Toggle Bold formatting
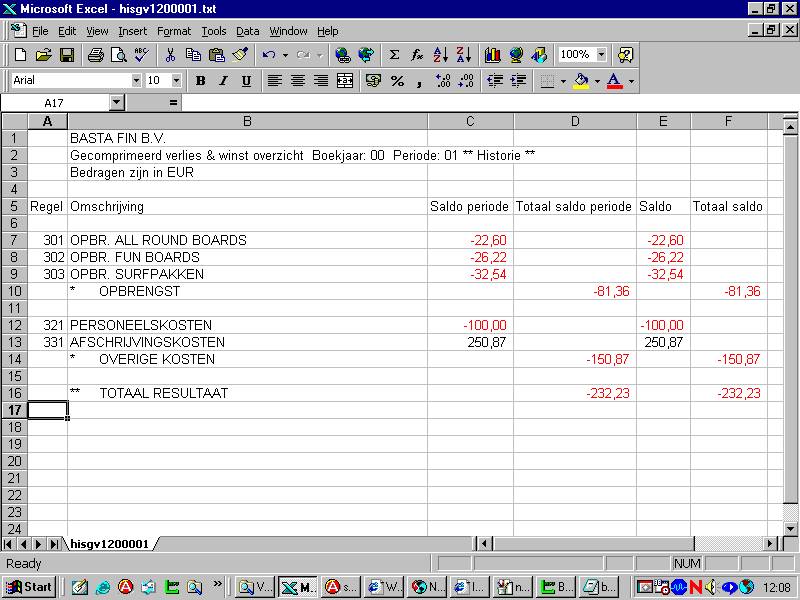 click(x=200, y=81)
